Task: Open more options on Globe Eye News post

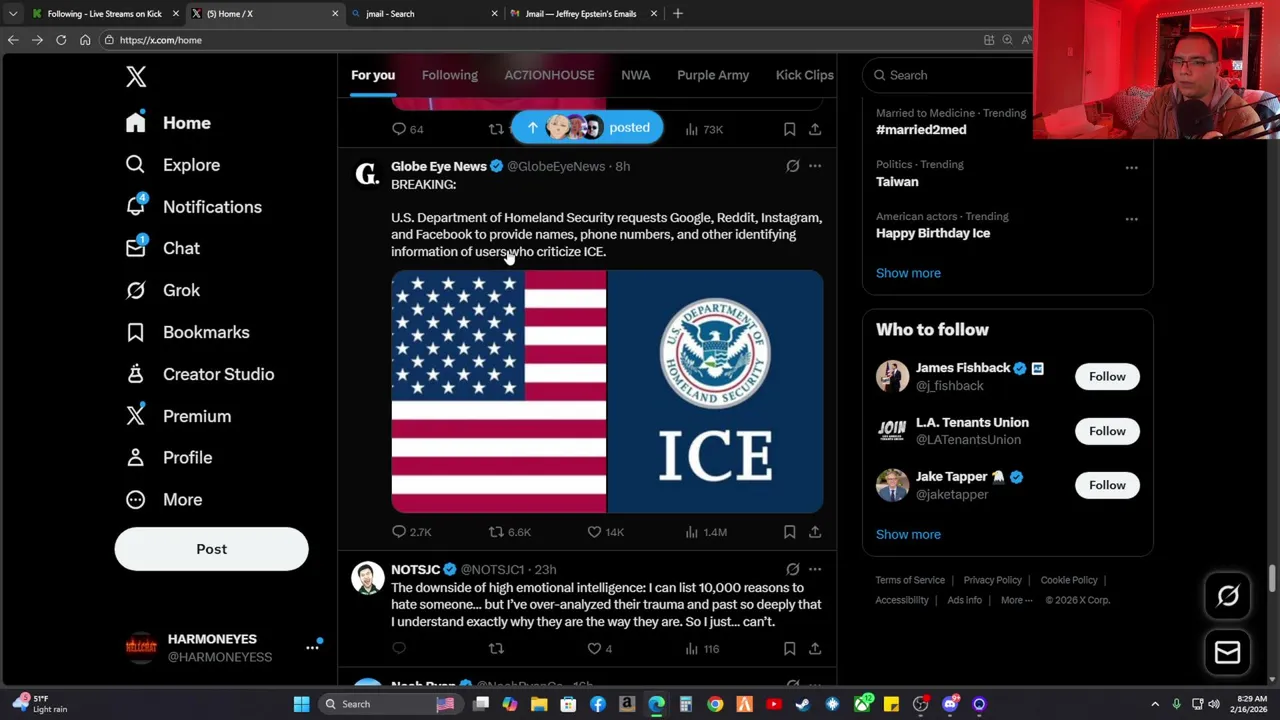Action: point(815,166)
